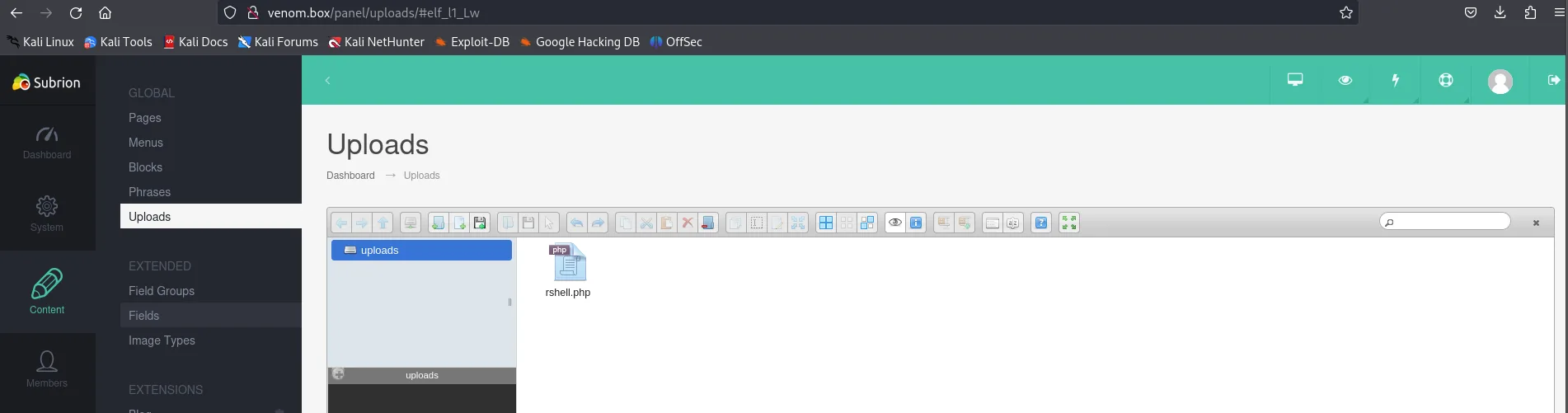Click the paste clipboard icon
1568x413 pixels.
(667, 223)
